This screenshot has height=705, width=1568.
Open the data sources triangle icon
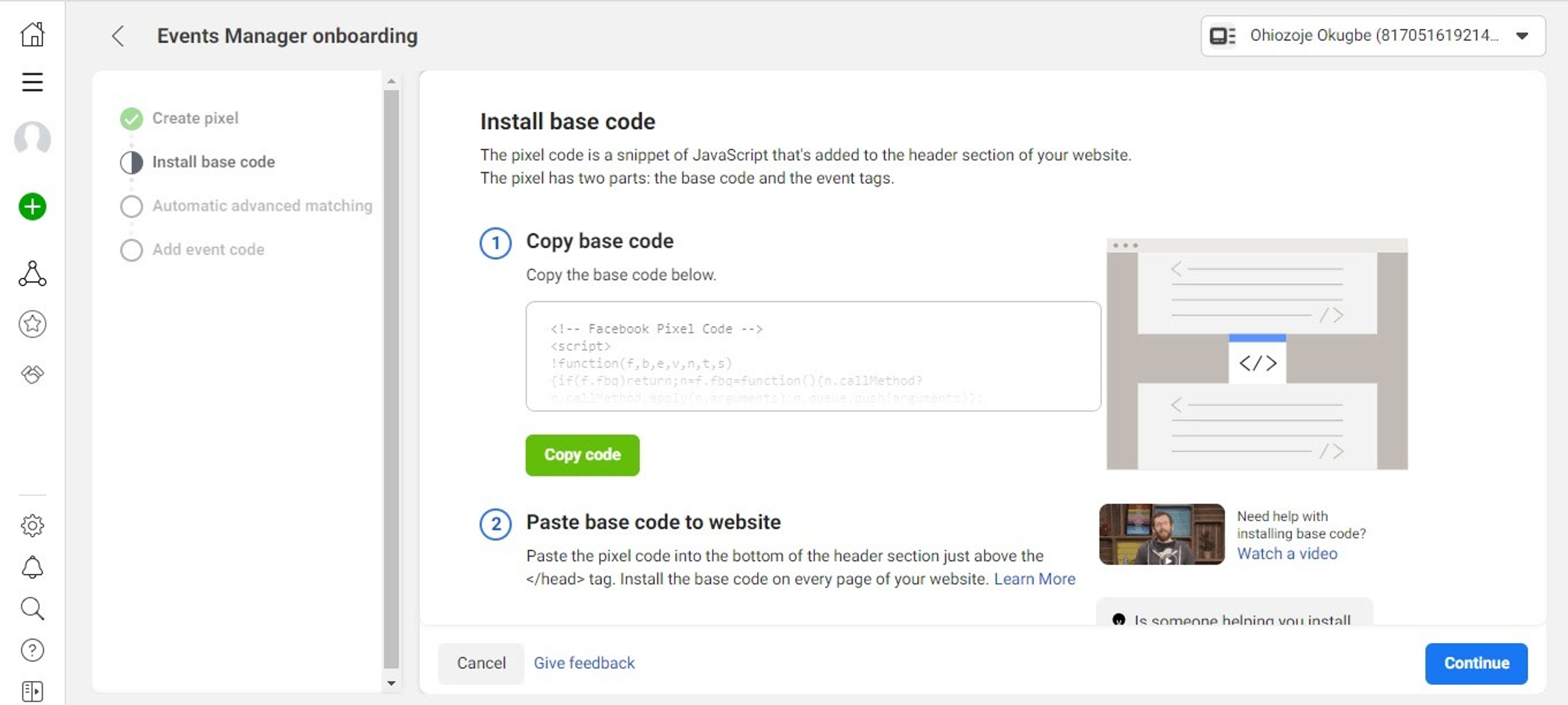32,273
